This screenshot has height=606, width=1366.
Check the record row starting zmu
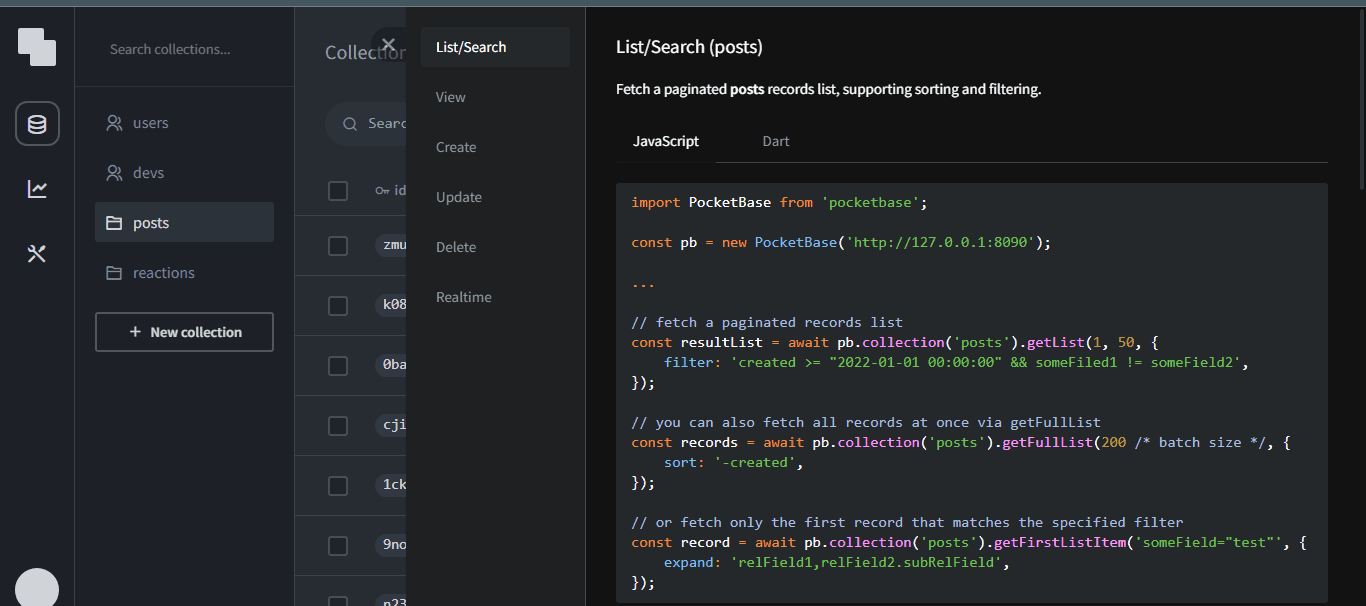[338, 245]
